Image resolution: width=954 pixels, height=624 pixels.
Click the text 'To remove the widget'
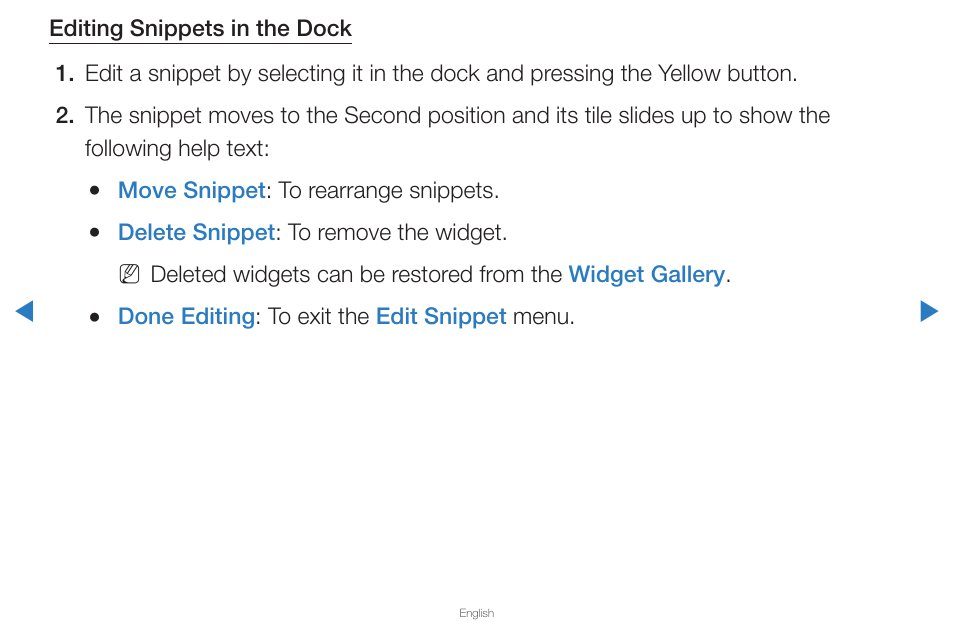397,232
